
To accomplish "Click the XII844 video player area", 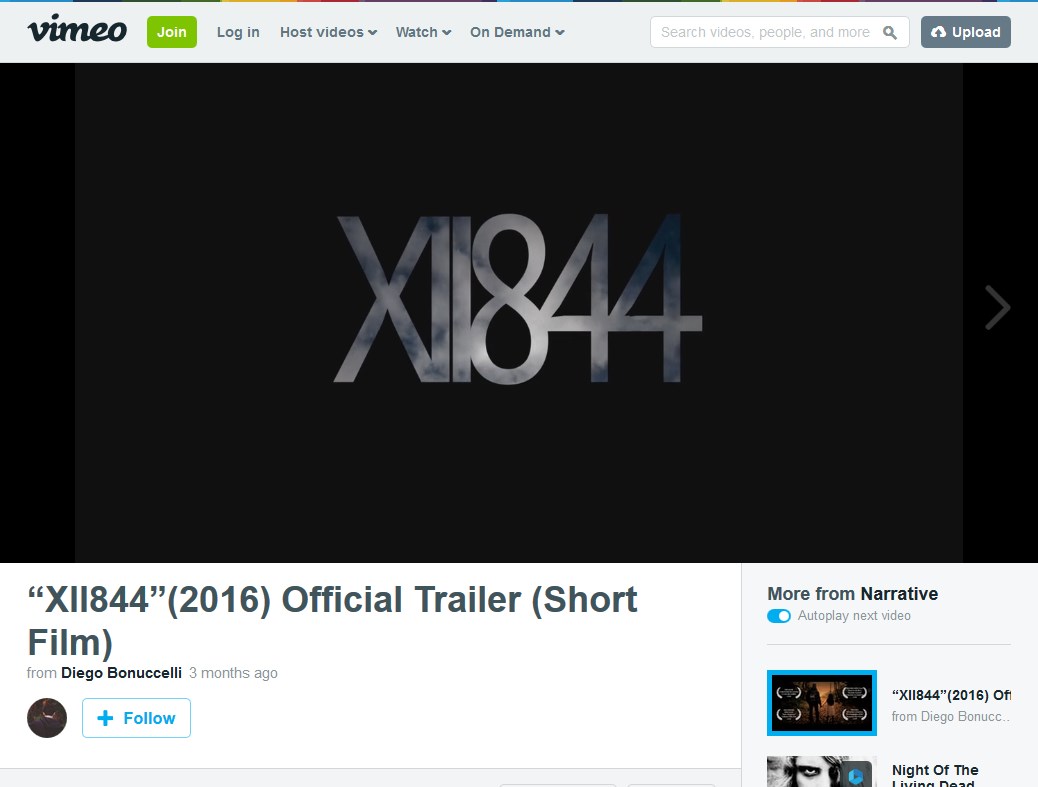I will coord(518,312).
